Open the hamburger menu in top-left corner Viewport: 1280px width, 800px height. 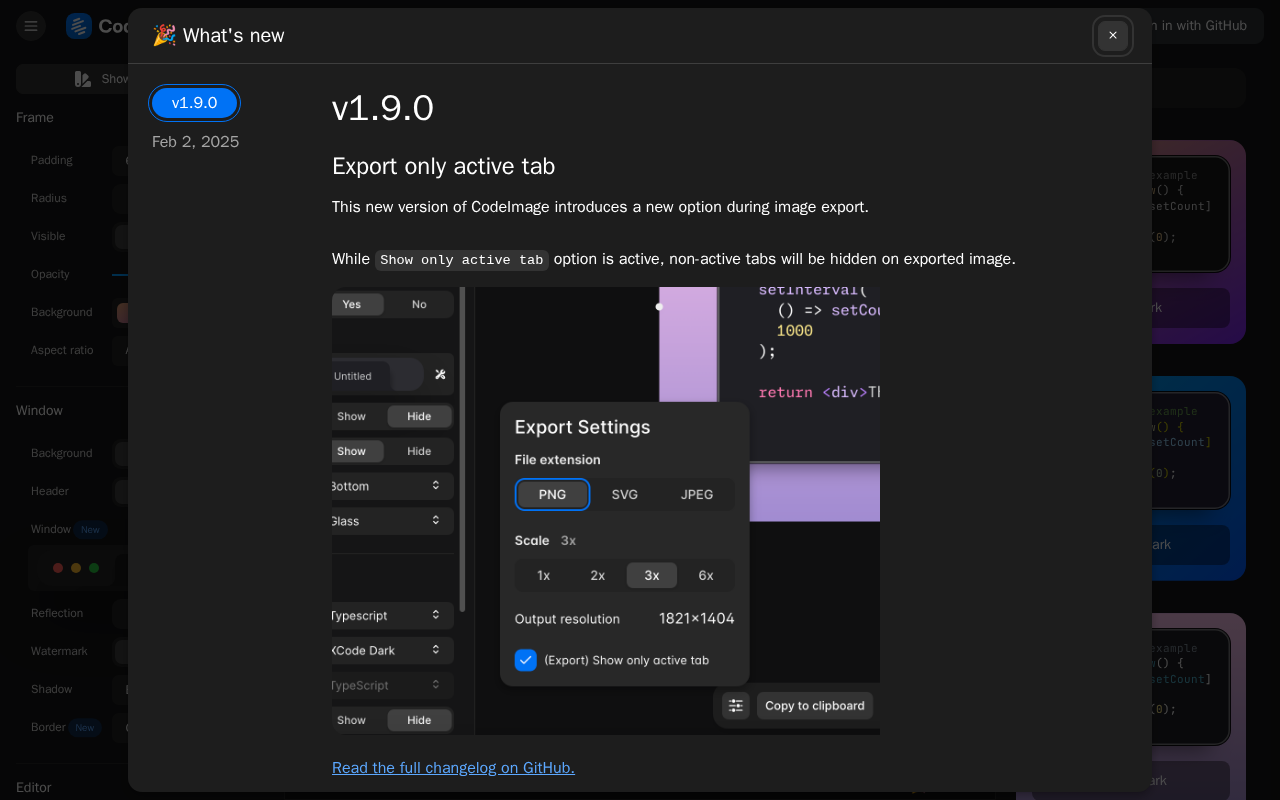pos(31,26)
